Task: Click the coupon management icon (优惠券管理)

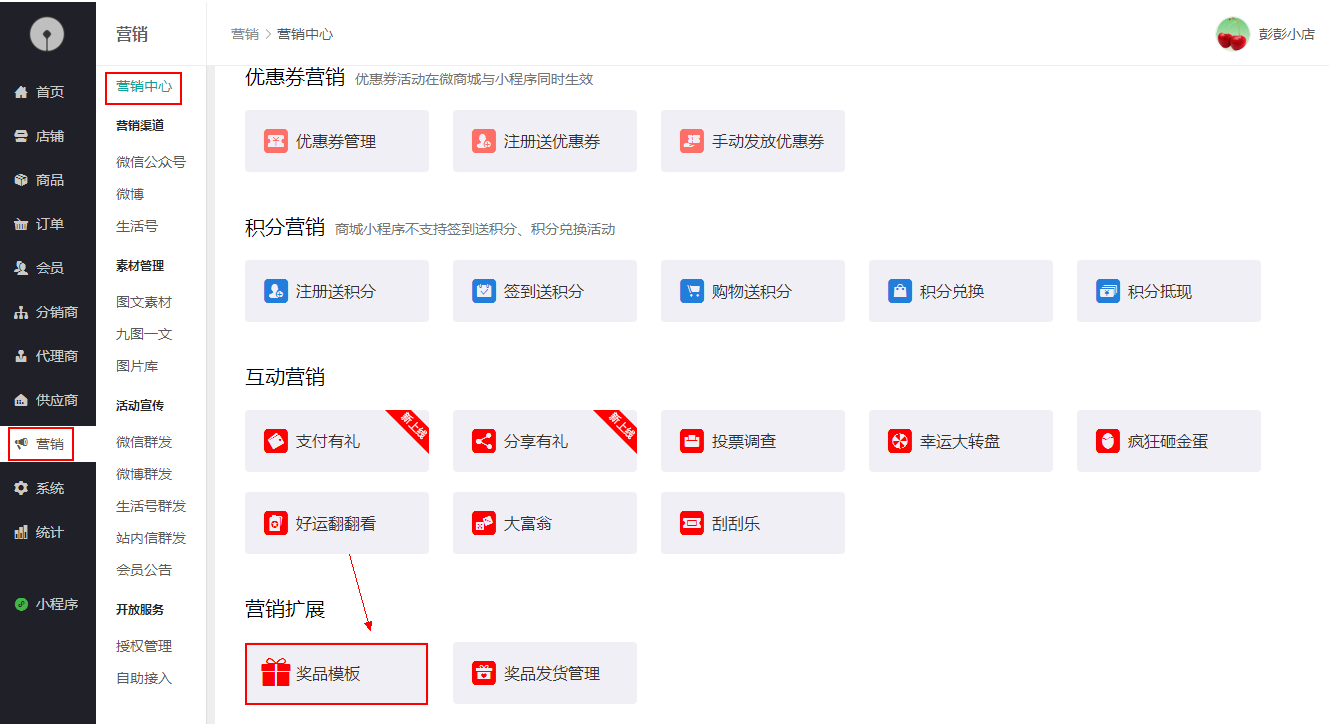Action: (x=276, y=141)
